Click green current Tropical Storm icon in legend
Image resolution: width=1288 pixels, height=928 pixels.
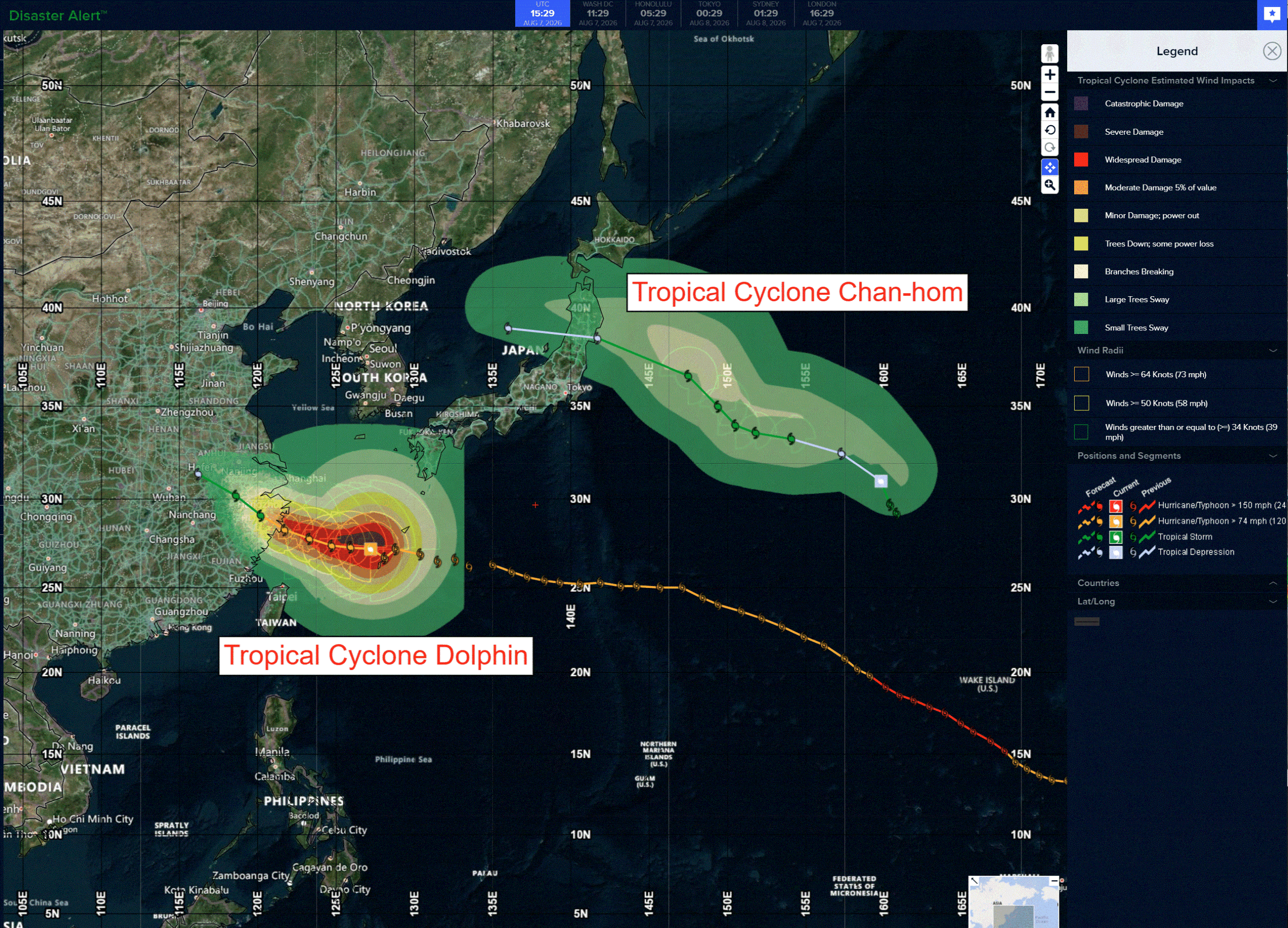(1115, 537)
